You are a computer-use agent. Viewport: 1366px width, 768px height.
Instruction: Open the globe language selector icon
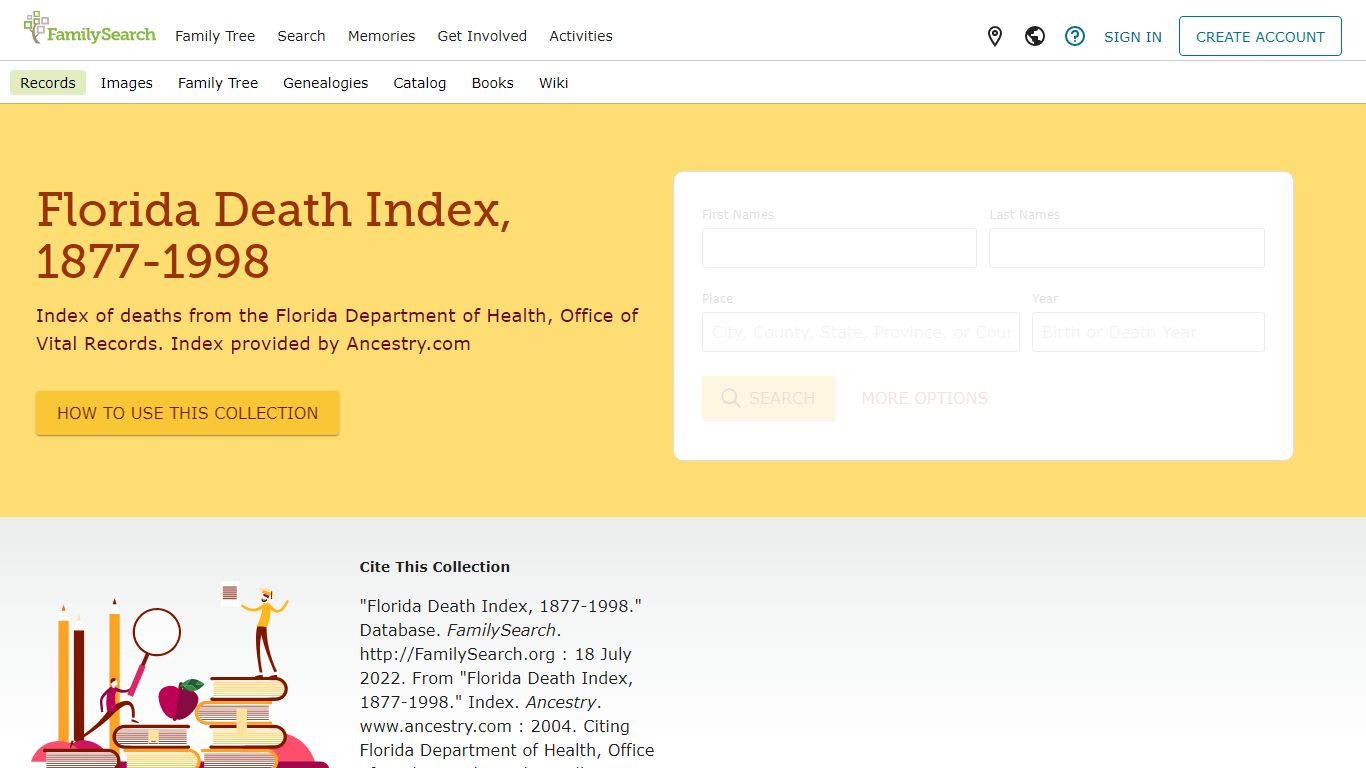click(1035, 37)
